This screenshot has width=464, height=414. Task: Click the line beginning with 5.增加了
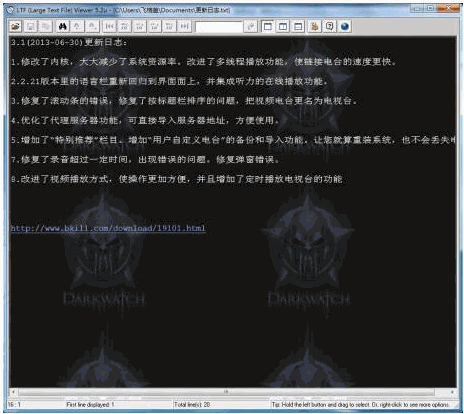[x=233, y=140]
